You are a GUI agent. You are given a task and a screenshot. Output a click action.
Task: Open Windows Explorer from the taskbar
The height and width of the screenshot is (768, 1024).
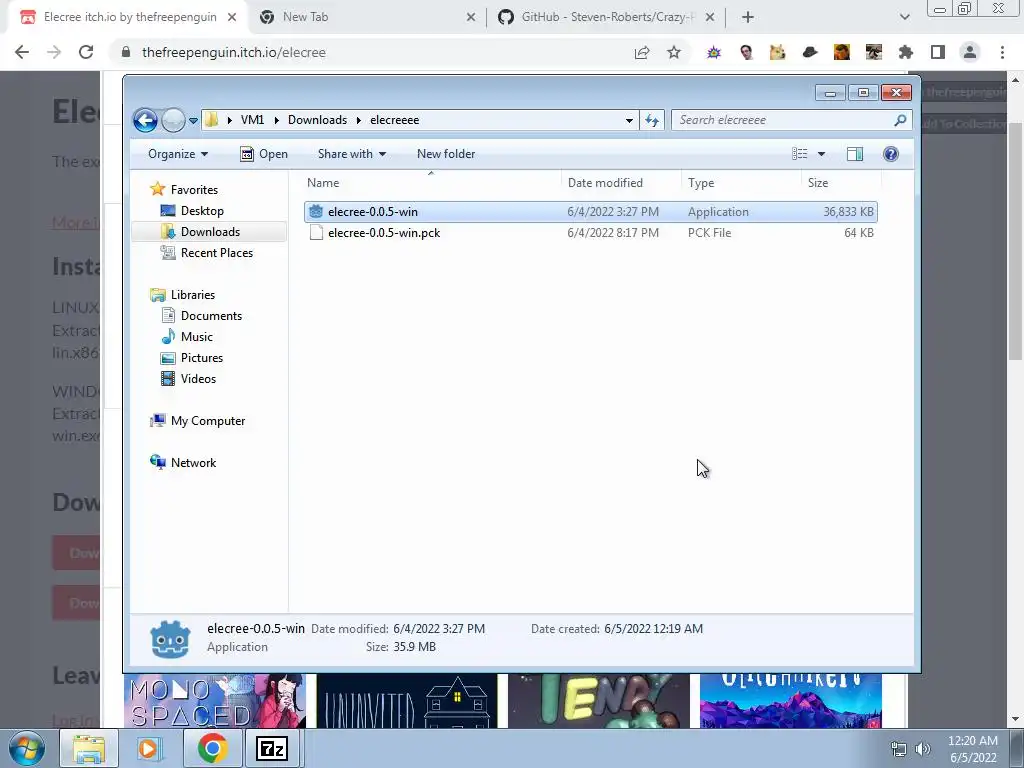89,748
